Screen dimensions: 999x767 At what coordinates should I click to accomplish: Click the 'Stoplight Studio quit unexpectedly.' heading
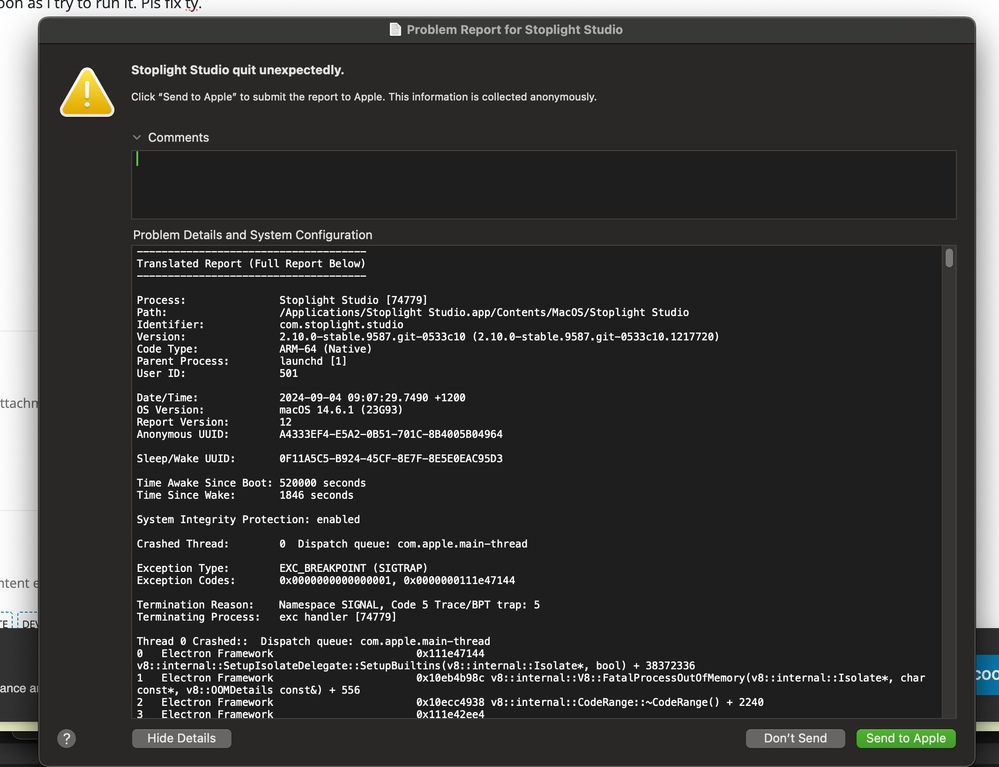[238, 70]
